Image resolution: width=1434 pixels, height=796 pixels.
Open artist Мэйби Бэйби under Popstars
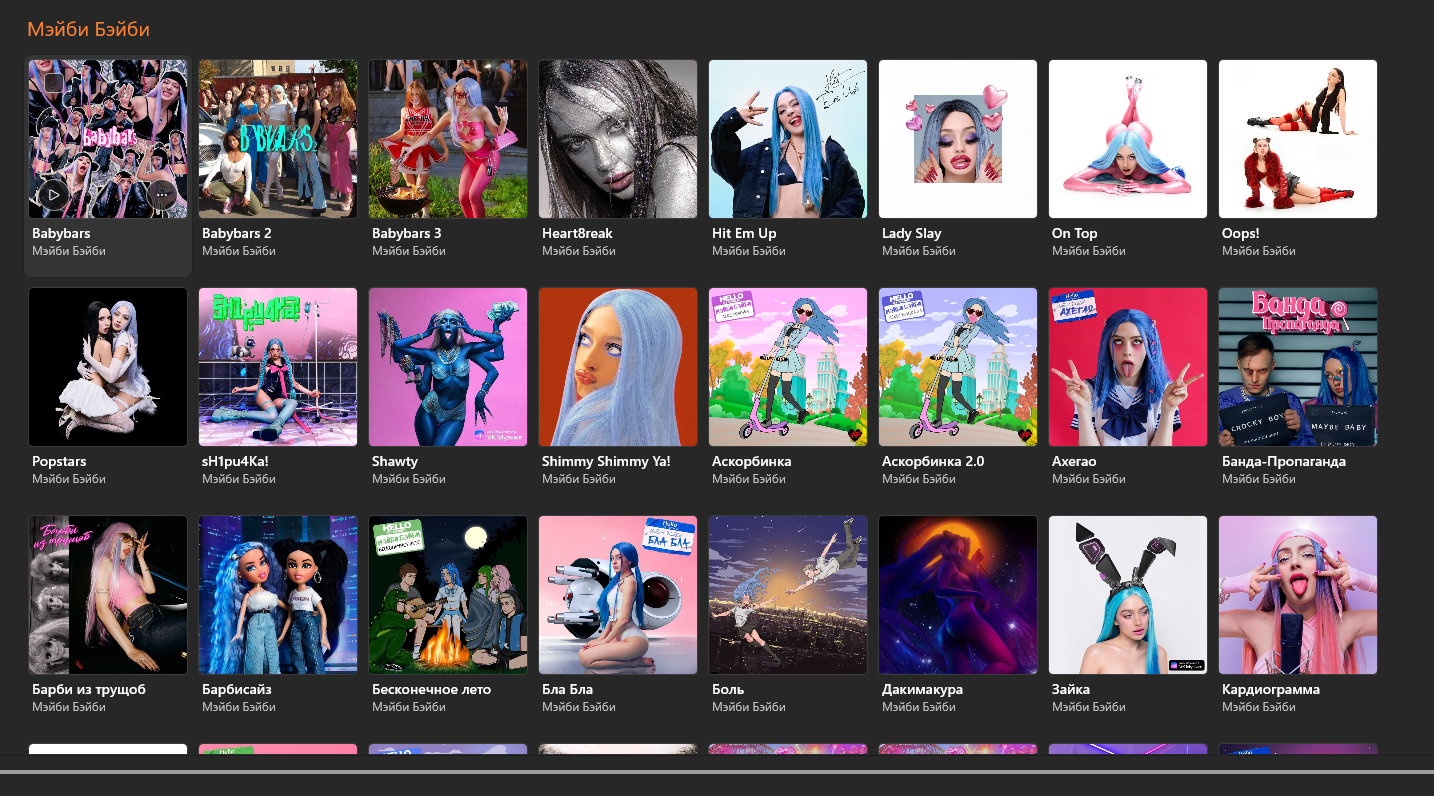click(69, 479)
